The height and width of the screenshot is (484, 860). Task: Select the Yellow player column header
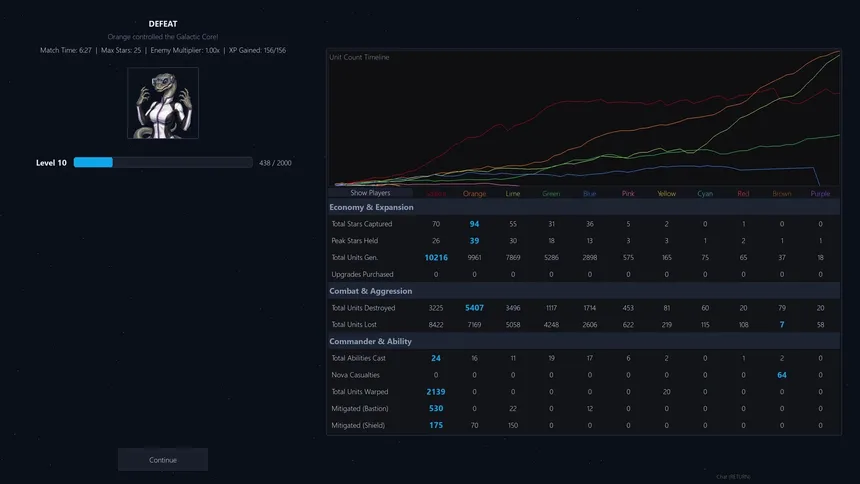666,194
